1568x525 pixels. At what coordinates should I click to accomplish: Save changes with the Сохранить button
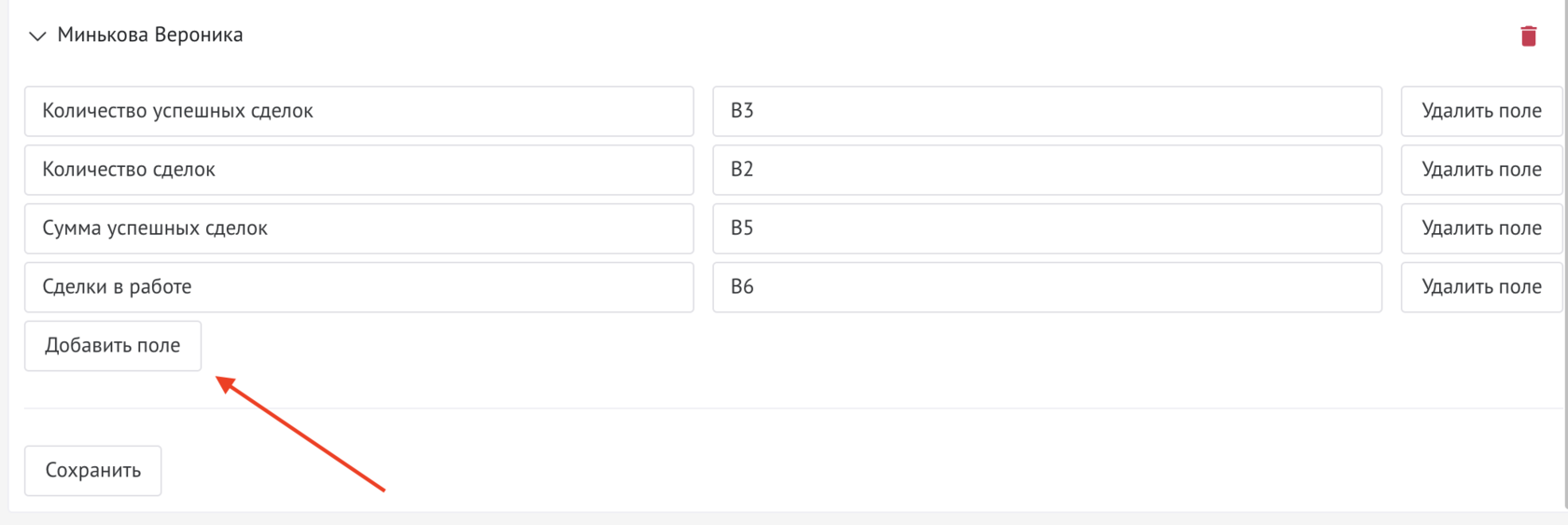(93, 471)
